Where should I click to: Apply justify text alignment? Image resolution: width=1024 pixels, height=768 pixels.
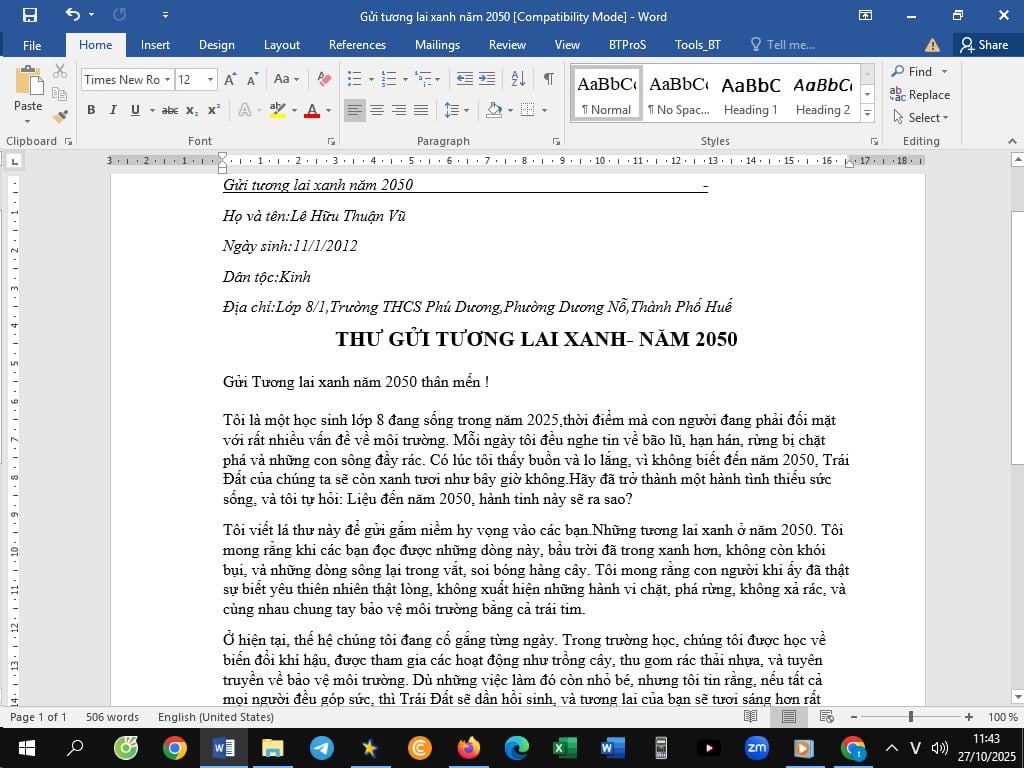(x=421, y=110)
